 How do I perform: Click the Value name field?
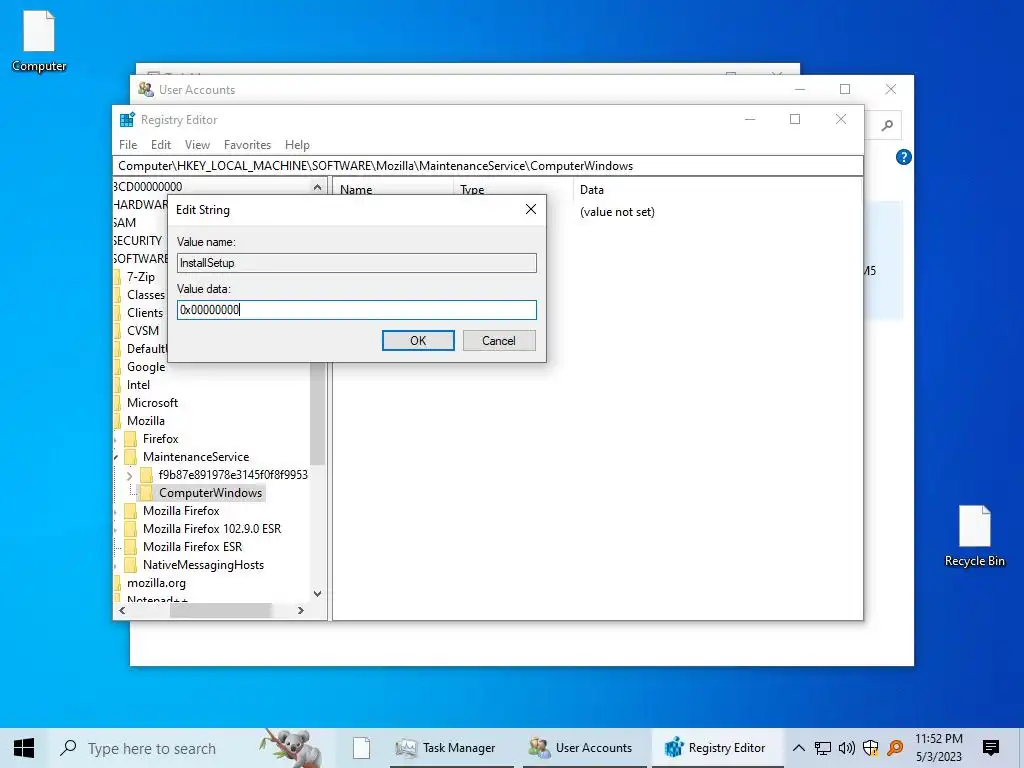click(357, 263)
